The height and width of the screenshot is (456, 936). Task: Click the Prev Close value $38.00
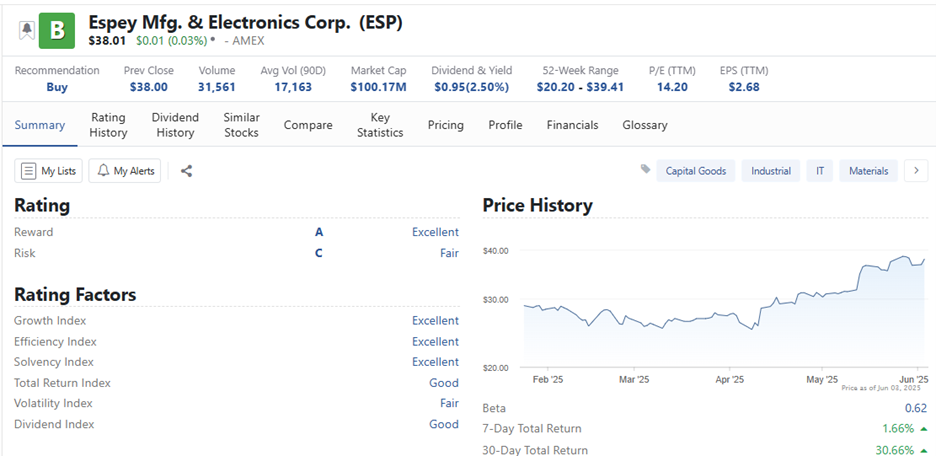click(x=149, y=87)
